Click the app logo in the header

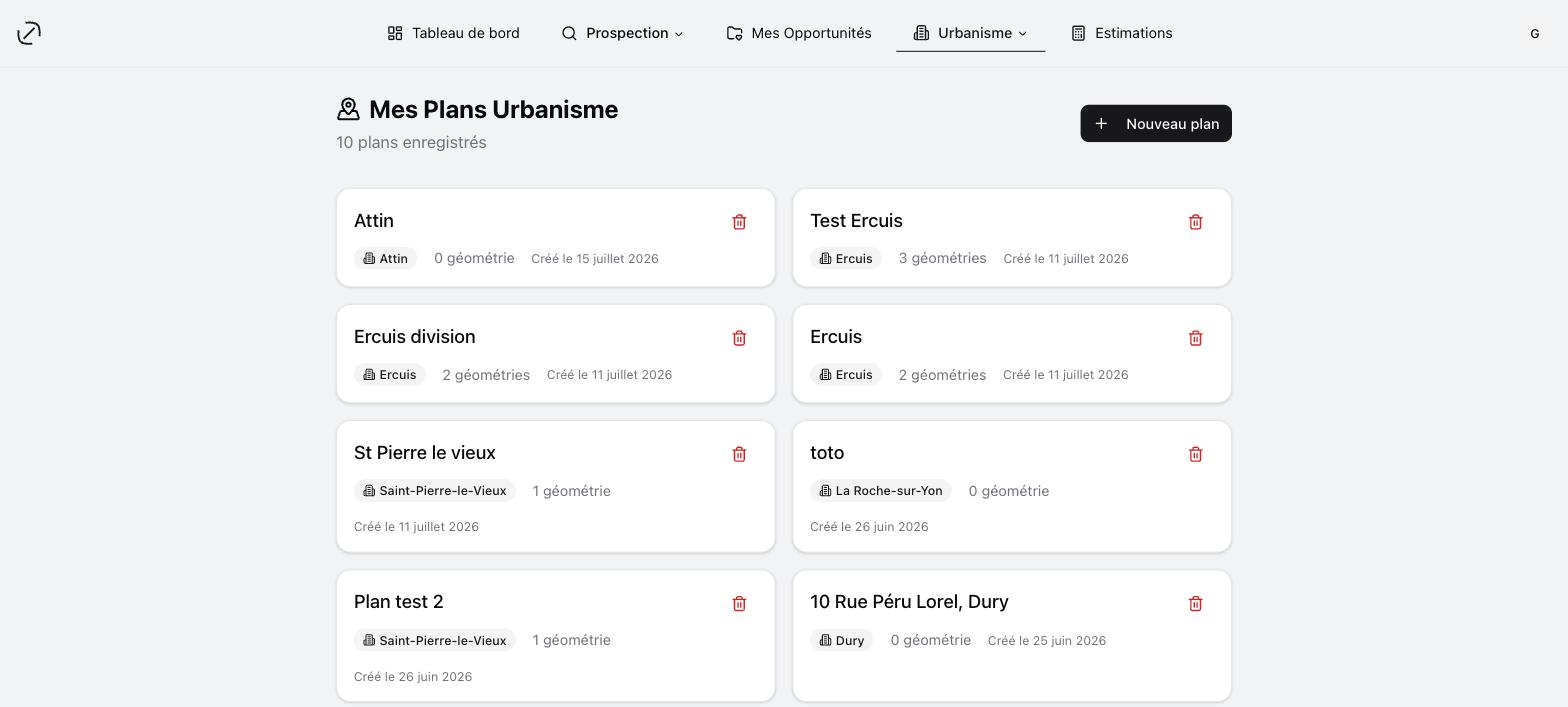(29, 33)
